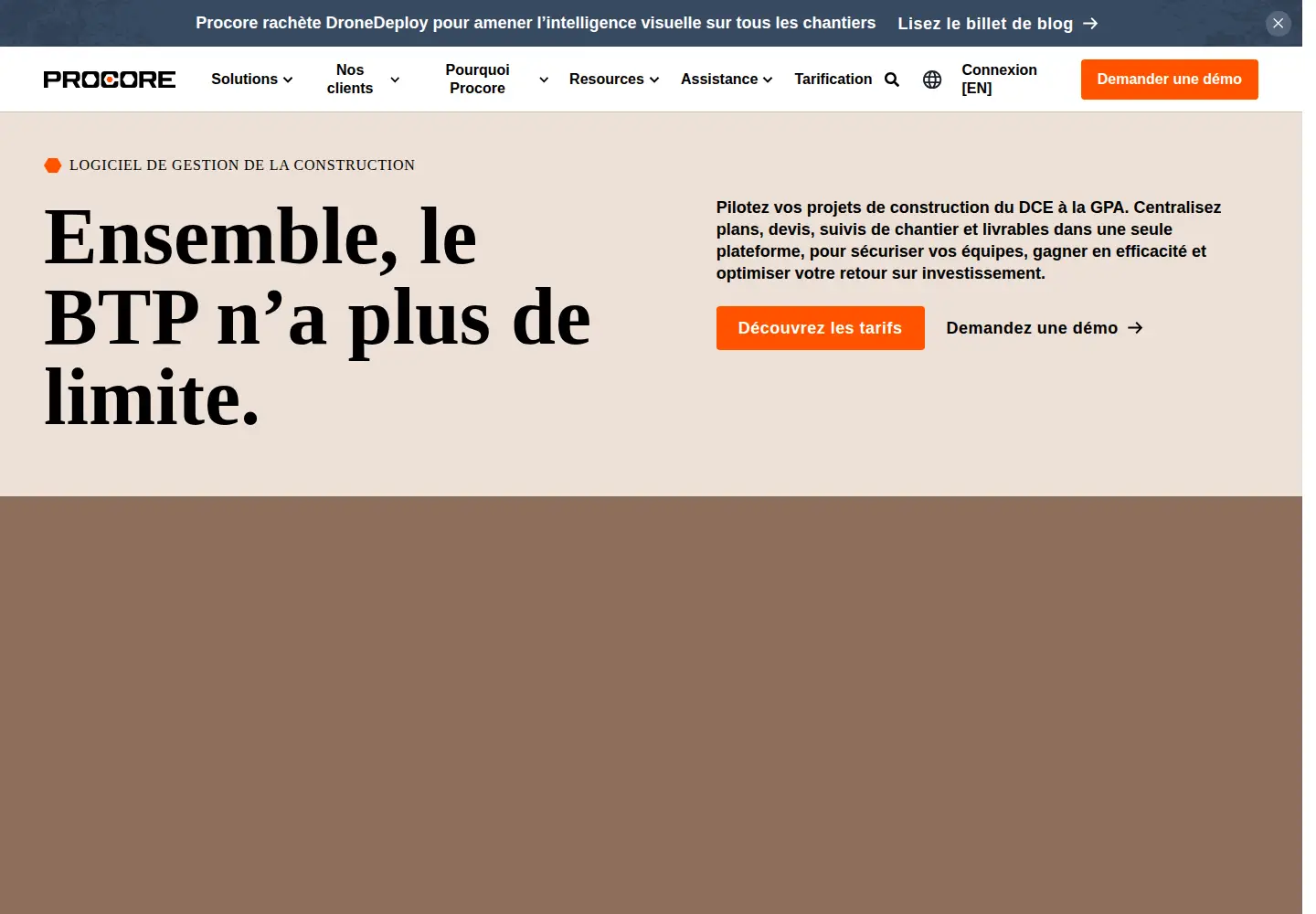Go to the Tarification page
This screenshot has height=914, width=1316.
point(833,80)
